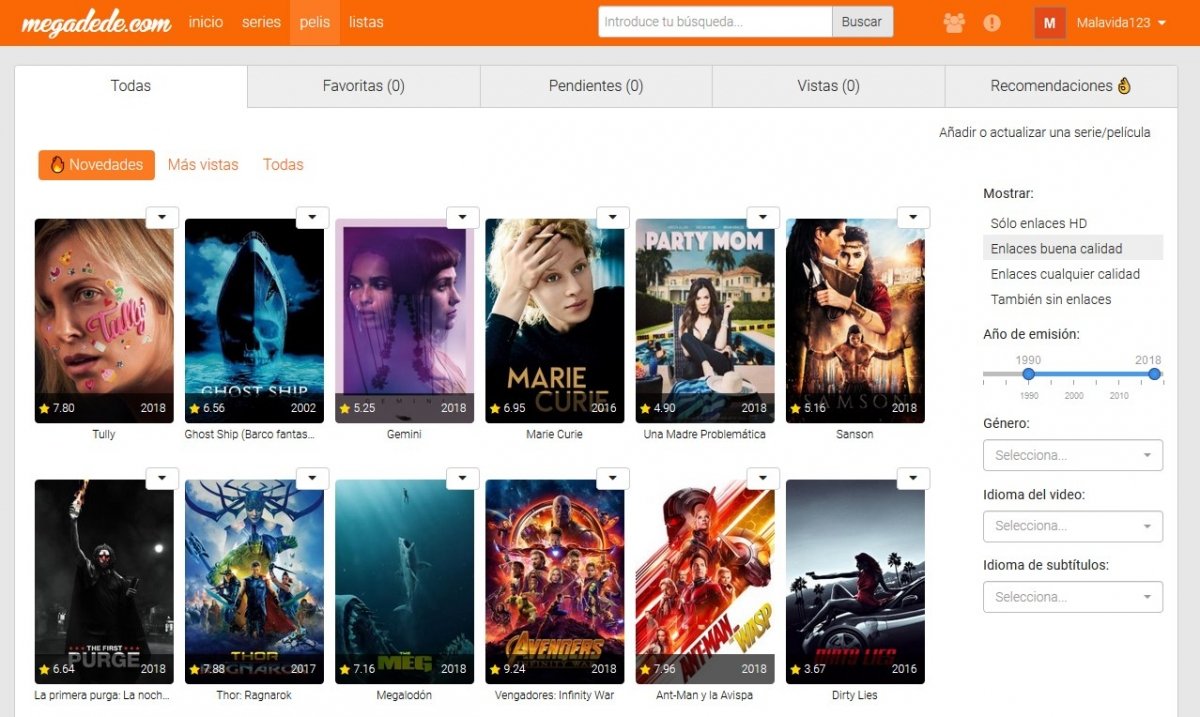Screen dimensions: 1200x717
Task: Switch to the Pendientes (0) tab
Action: (596, 86)
